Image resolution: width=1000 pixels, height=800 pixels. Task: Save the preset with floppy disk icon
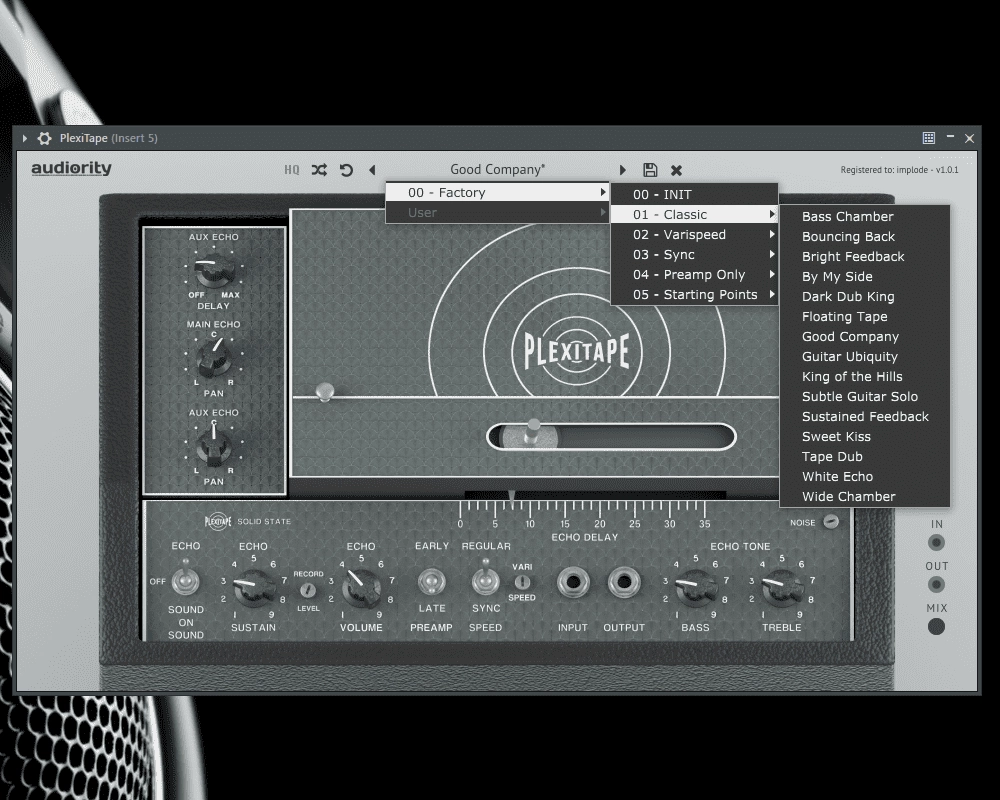tap(650, 170)
